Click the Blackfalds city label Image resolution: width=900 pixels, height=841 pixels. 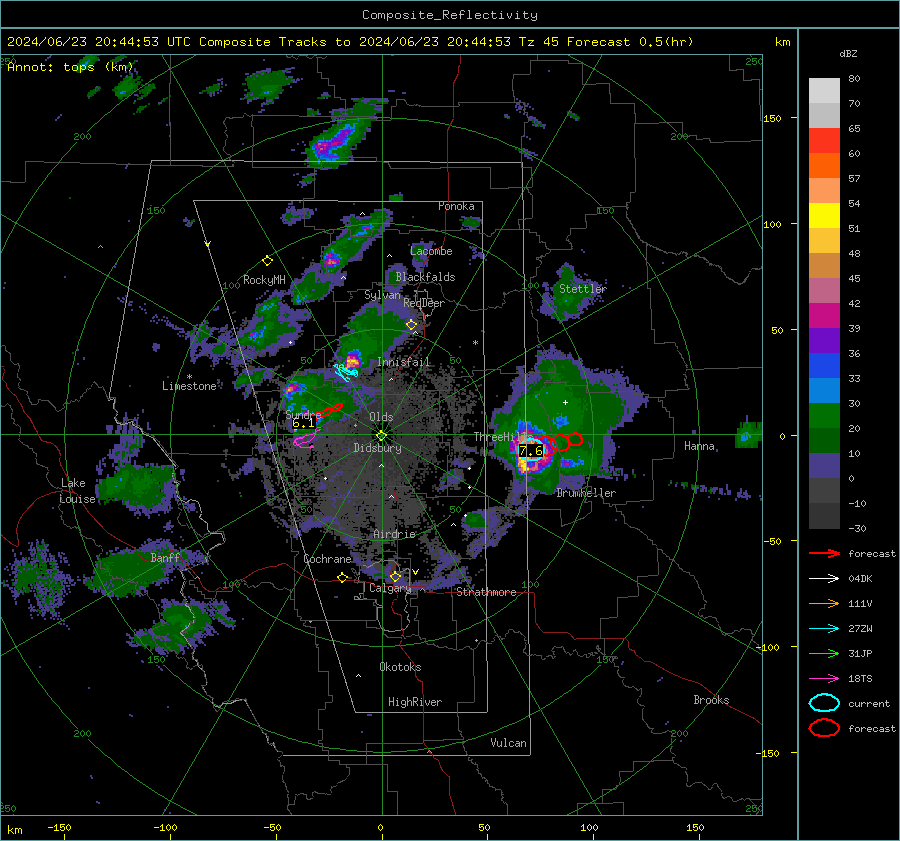425,277
